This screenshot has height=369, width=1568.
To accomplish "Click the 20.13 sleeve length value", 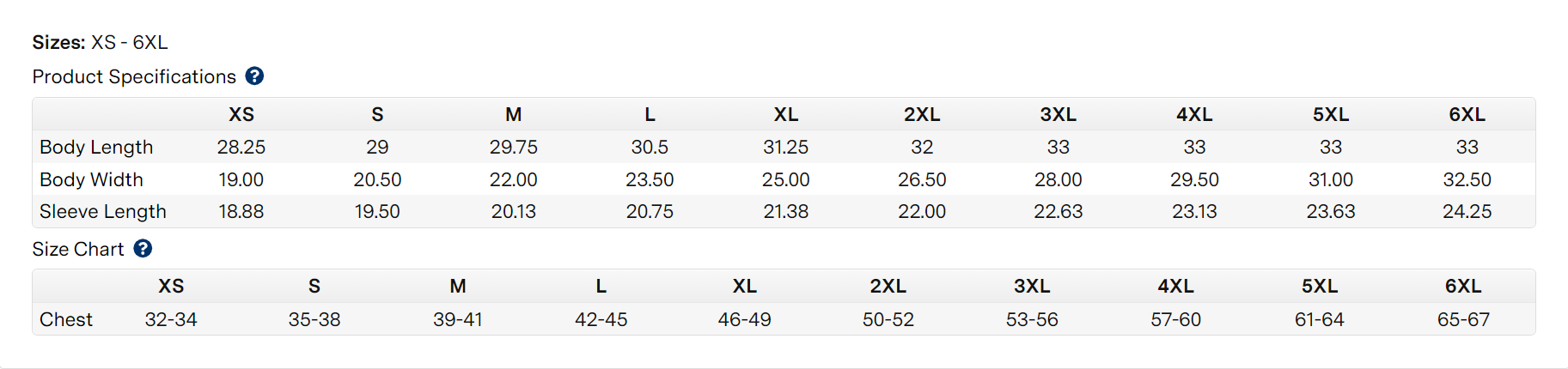I will [514, 211].
